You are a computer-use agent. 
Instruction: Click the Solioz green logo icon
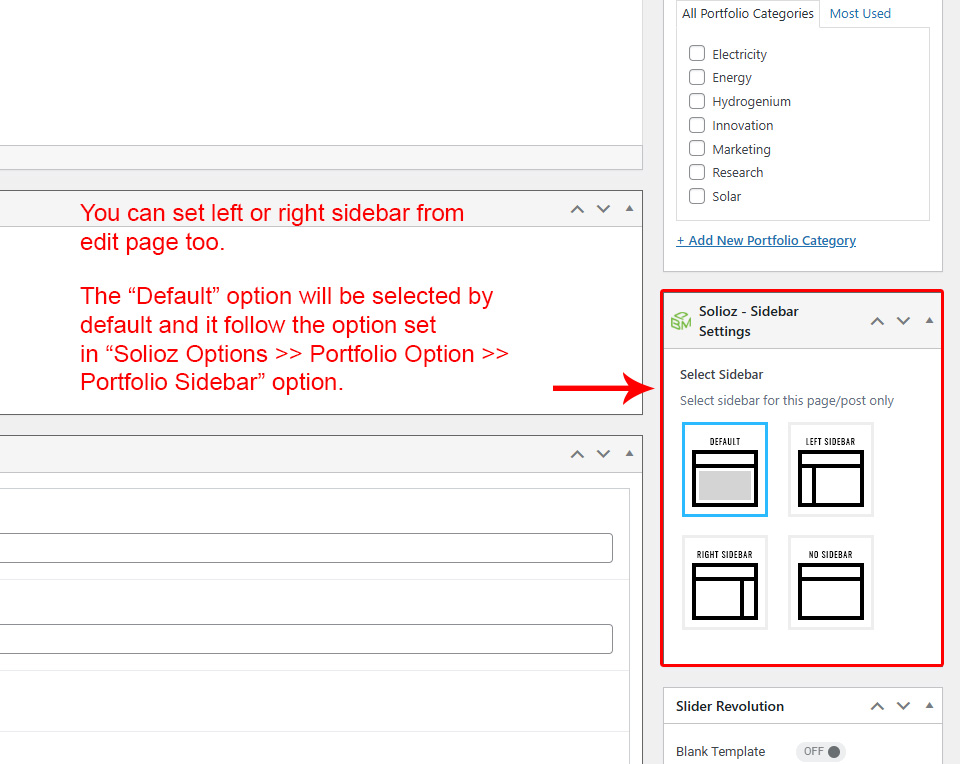(x=681, y=321)
